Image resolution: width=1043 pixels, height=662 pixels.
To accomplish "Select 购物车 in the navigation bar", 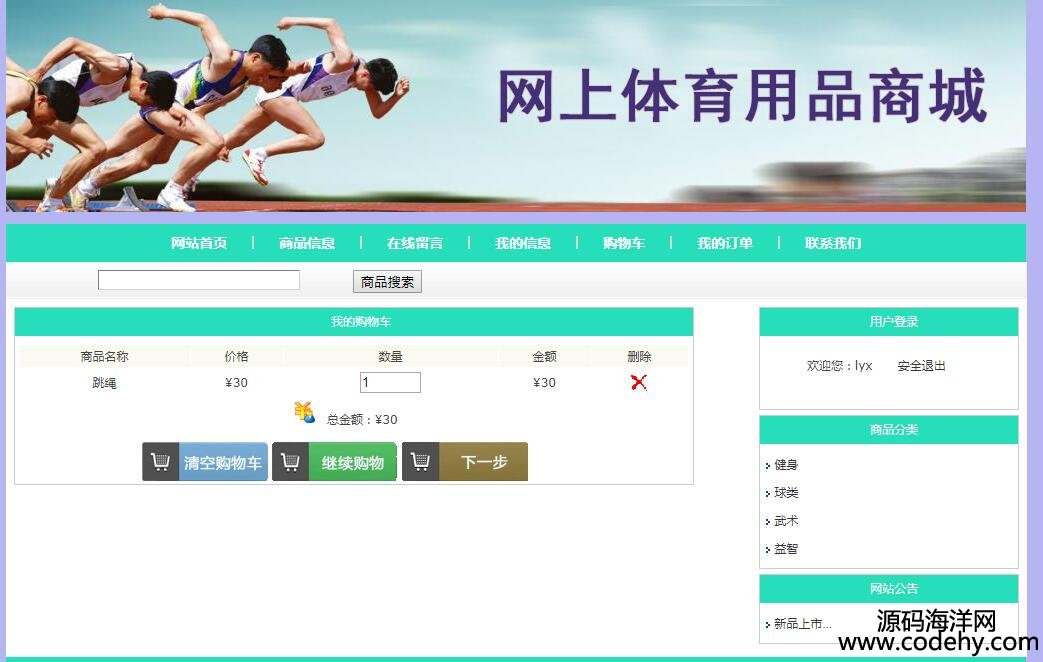I will pyautogui.click(x=624, y=243).
